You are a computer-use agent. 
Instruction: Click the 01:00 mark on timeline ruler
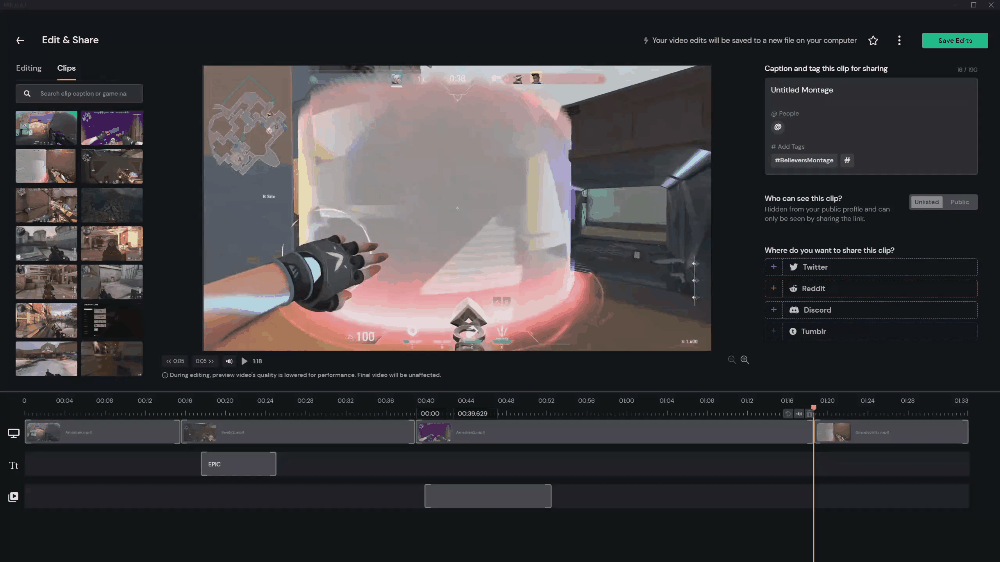(626, 401)
